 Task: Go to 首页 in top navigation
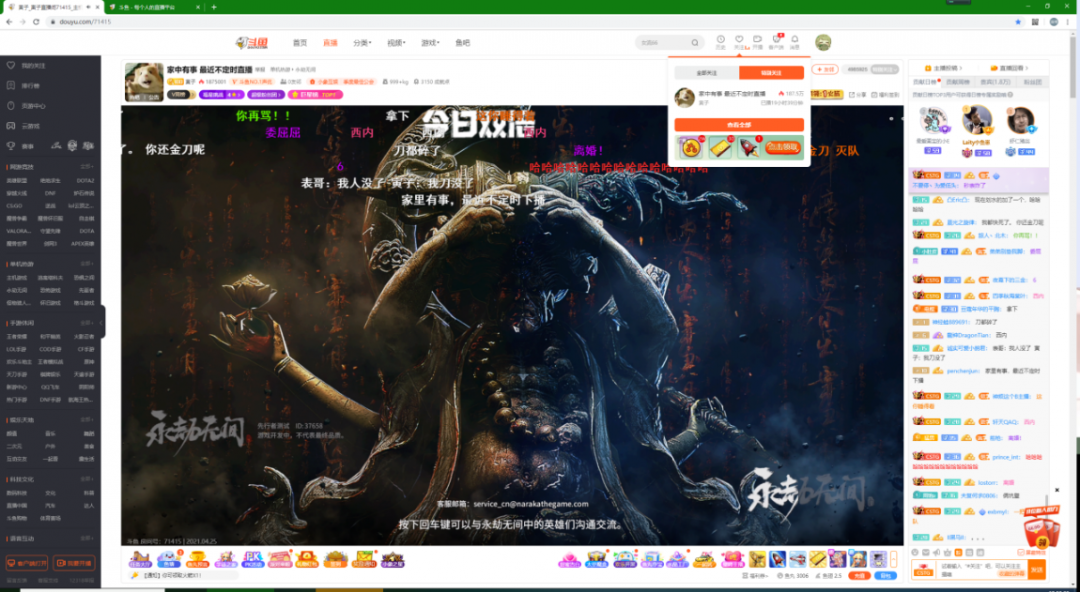(300, 43)
